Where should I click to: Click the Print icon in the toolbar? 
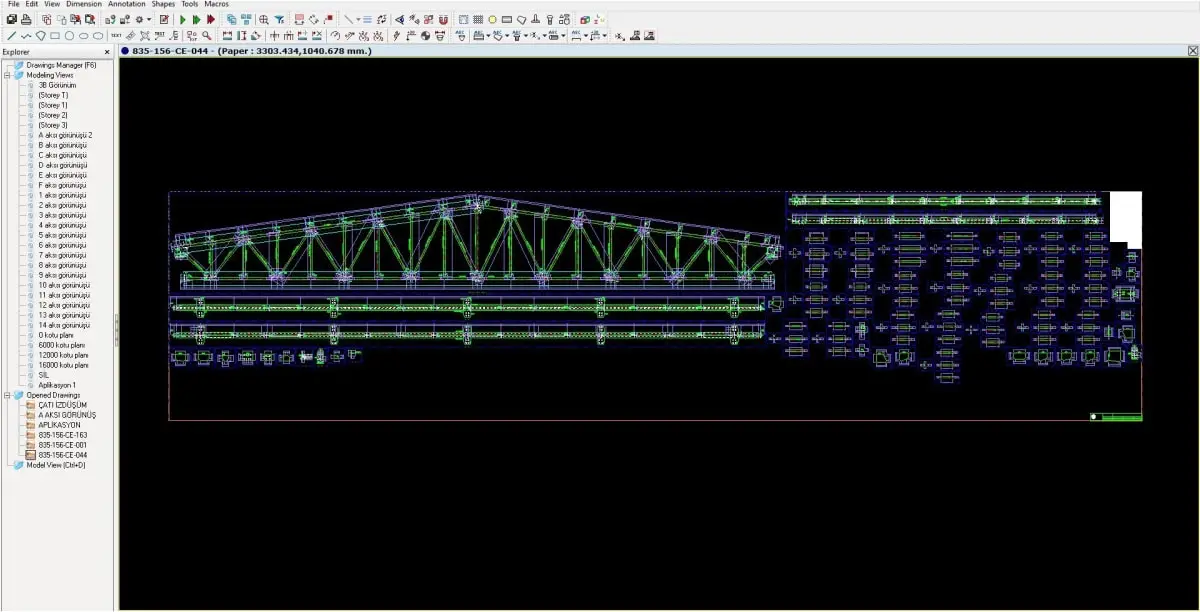[x=26, y=19]
